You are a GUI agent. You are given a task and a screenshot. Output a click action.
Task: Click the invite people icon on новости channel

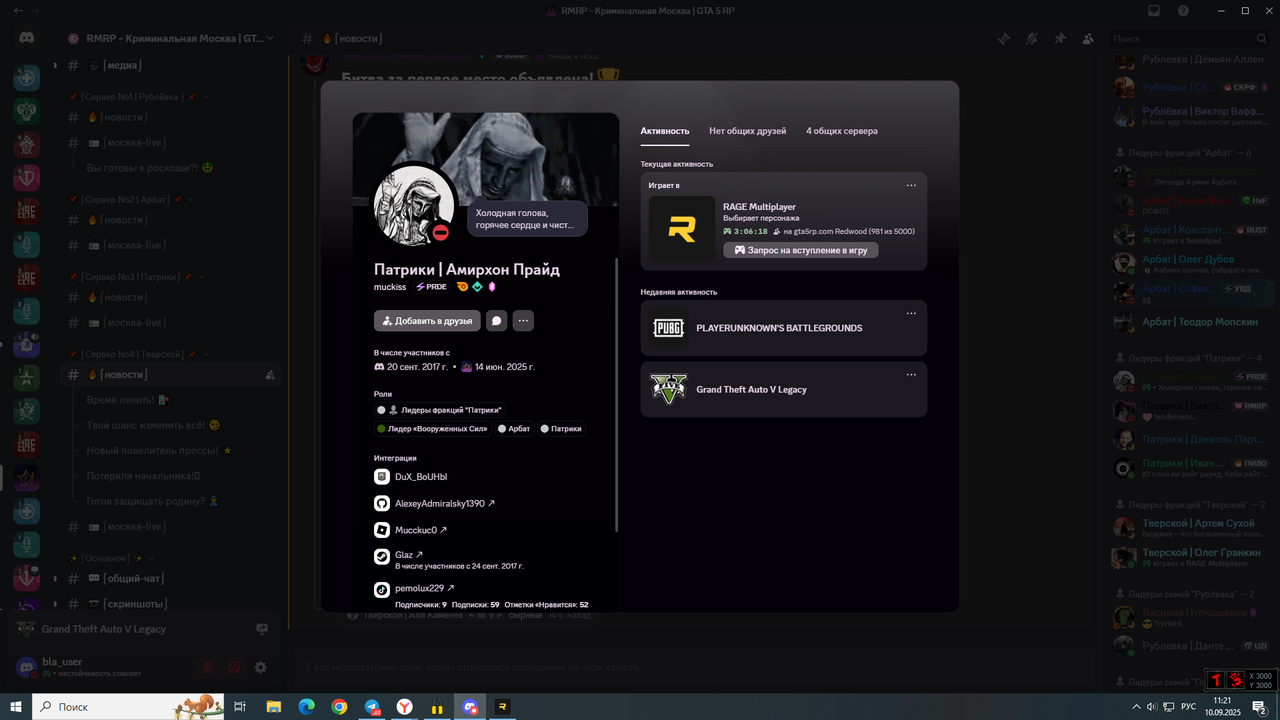point(270,375)
